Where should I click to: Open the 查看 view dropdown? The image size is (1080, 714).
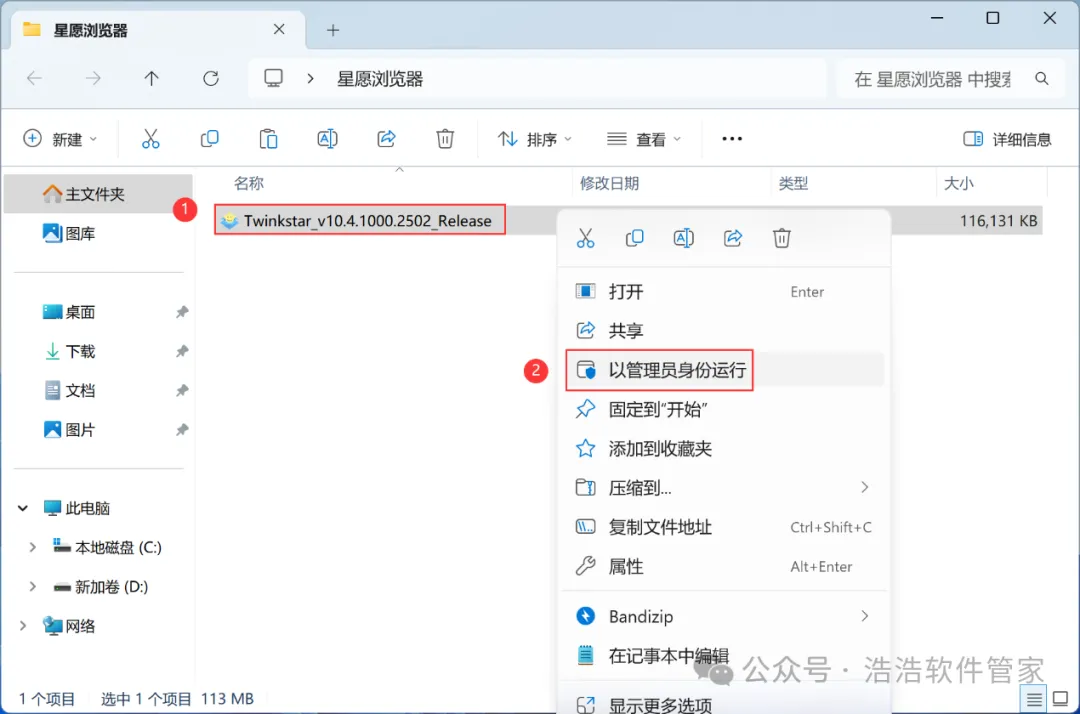(x=644, y=139)
